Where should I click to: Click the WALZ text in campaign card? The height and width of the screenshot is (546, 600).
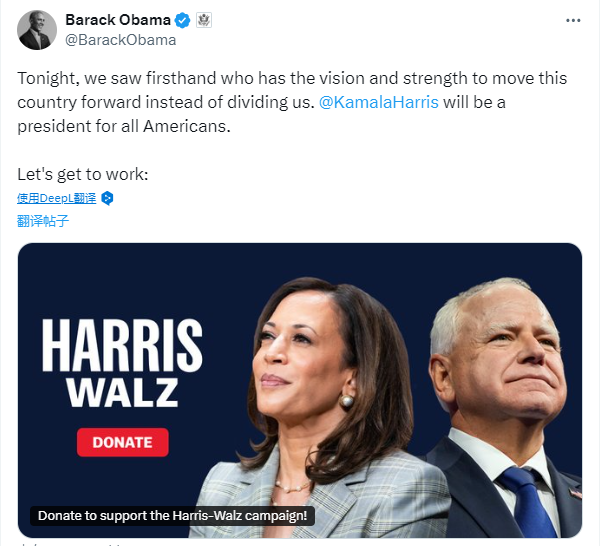point(122,393)
